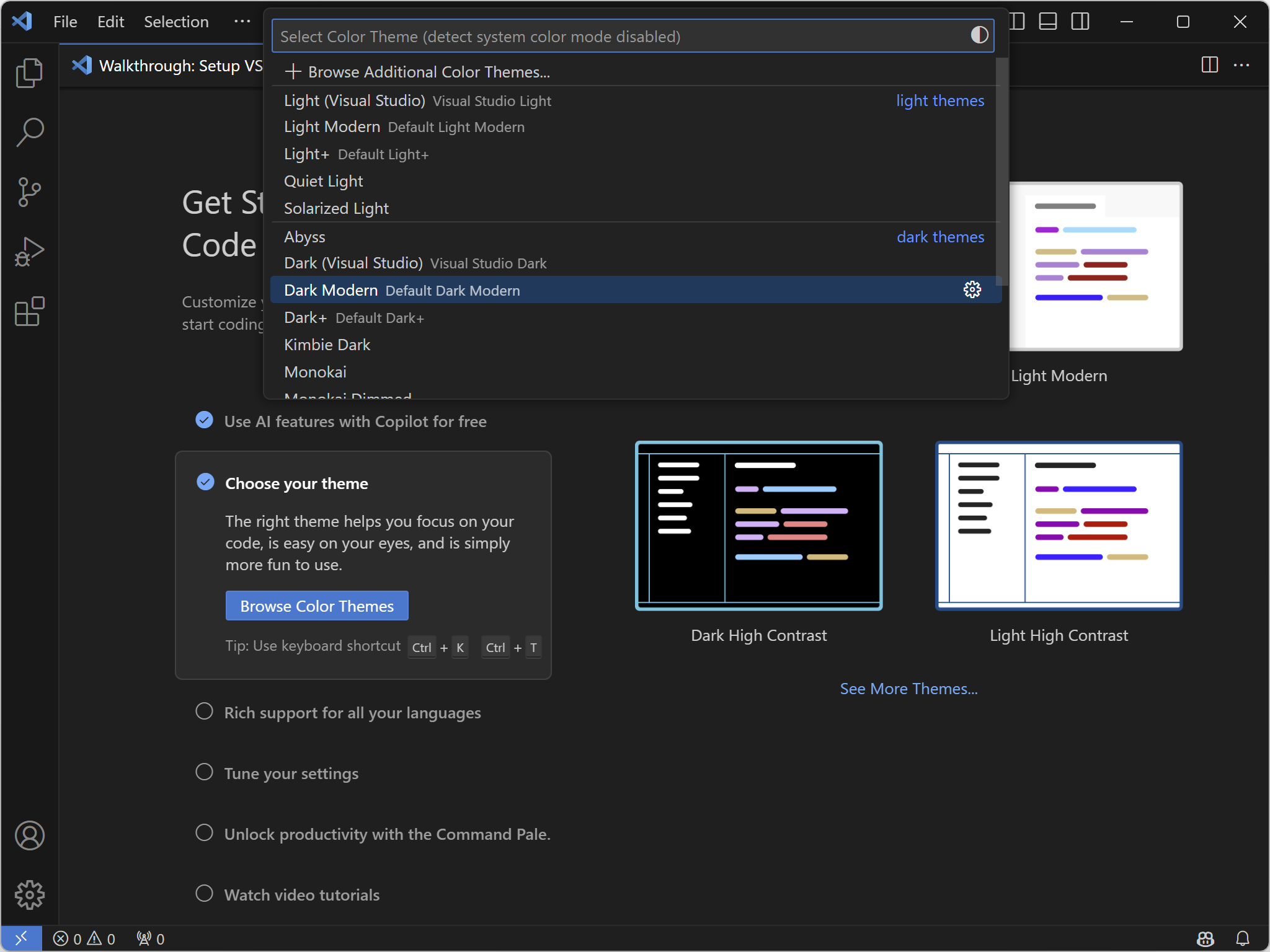1270x952 pixels.
Task: Click the Accounts icon
Action: 29,835
